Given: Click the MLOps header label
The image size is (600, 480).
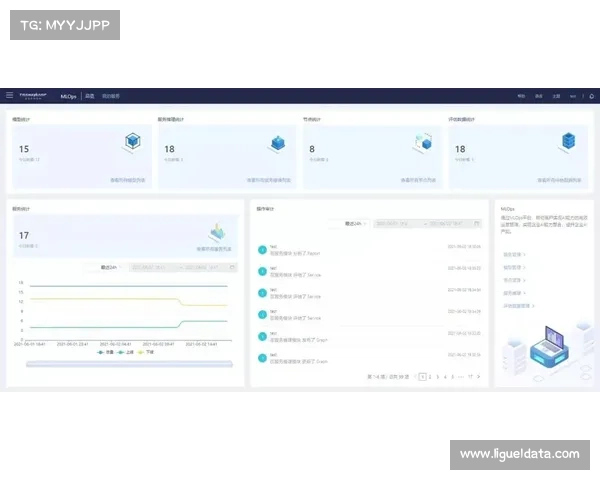Looking at the screenshot, I should pos(68,96).
